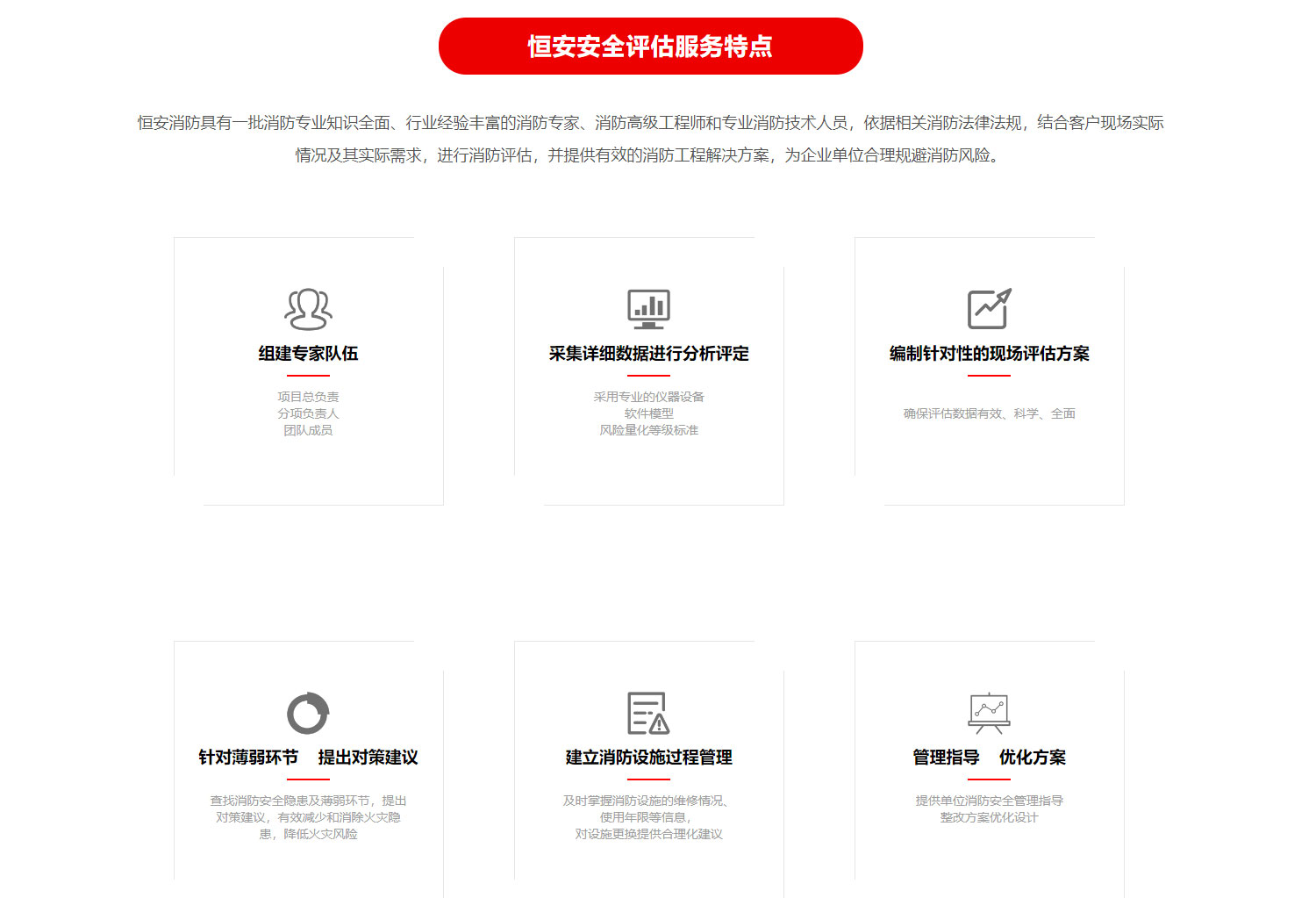The image size is (1316, 898).
Task: Click the red 恒安安全评估服务特点 banner button
Action: point(650,46)
